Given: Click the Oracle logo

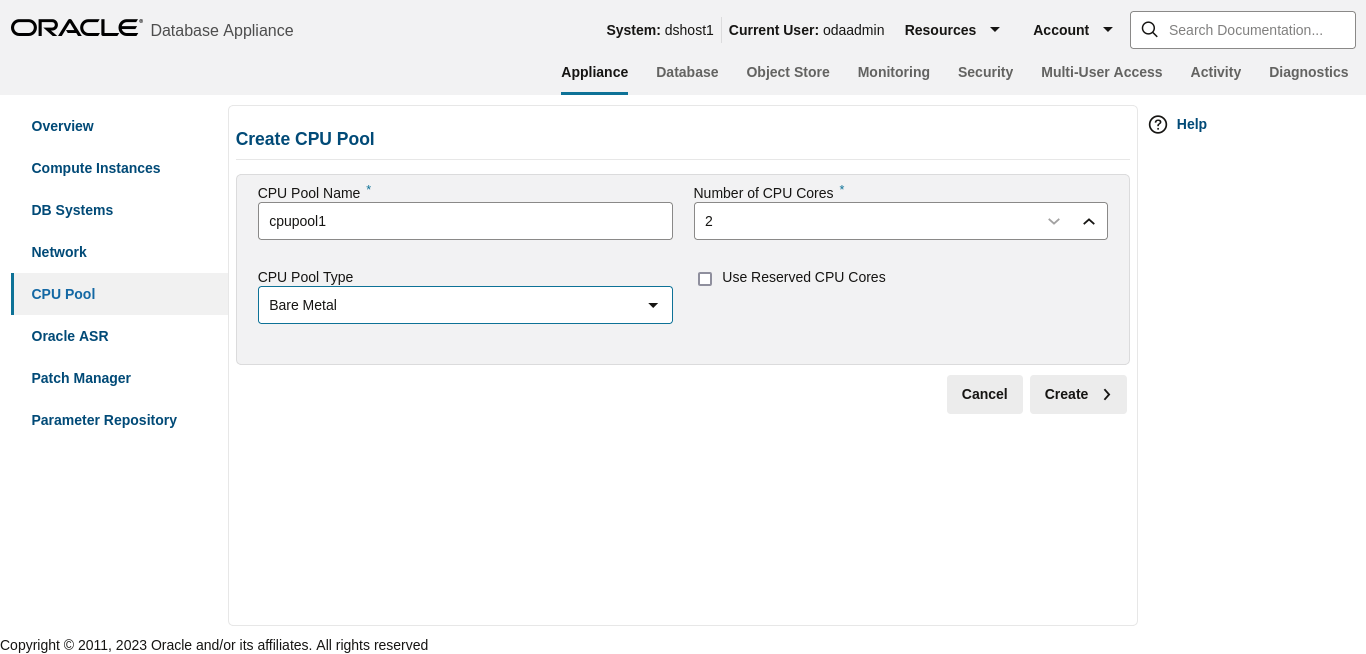Looking at the screenshot, I should coord(76,28).
